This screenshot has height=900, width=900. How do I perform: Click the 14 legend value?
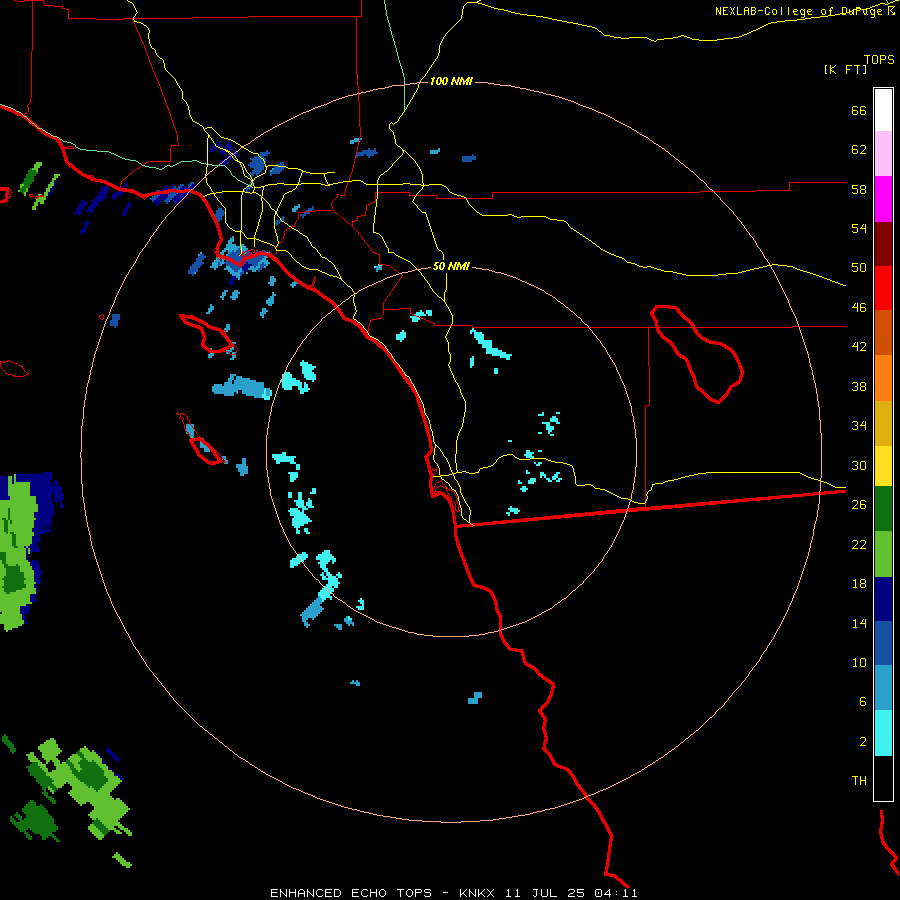(859, 623)
